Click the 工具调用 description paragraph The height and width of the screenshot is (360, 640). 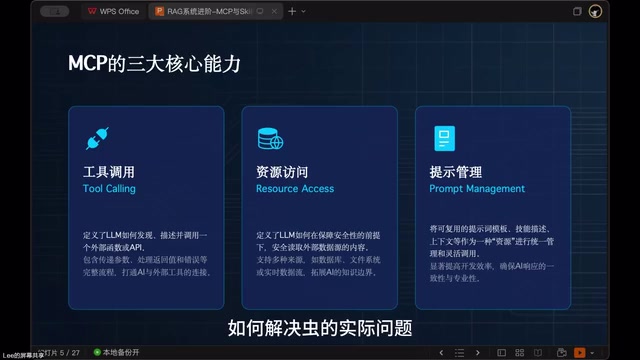point(147,253)
